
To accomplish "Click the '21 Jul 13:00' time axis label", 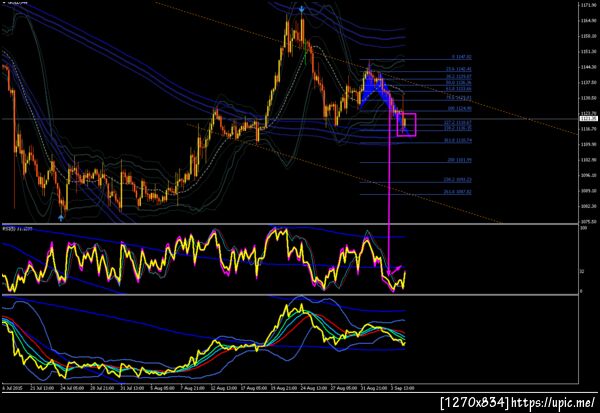I will (42, 388).
